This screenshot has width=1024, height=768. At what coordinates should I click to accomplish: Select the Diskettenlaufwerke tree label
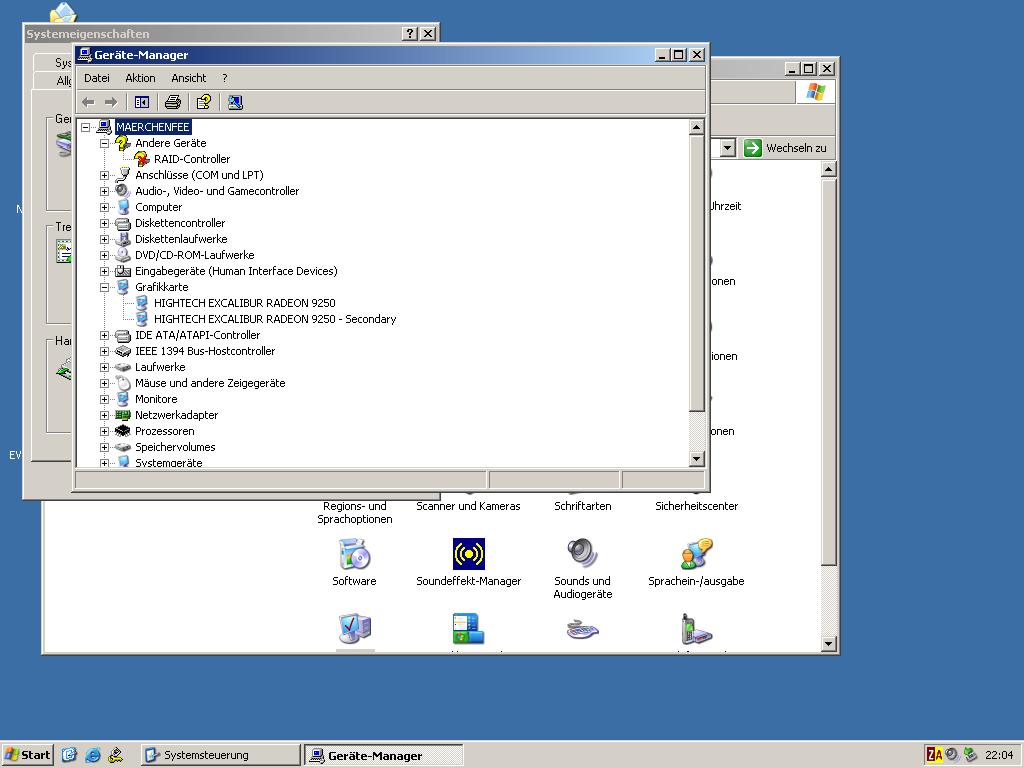181,239
